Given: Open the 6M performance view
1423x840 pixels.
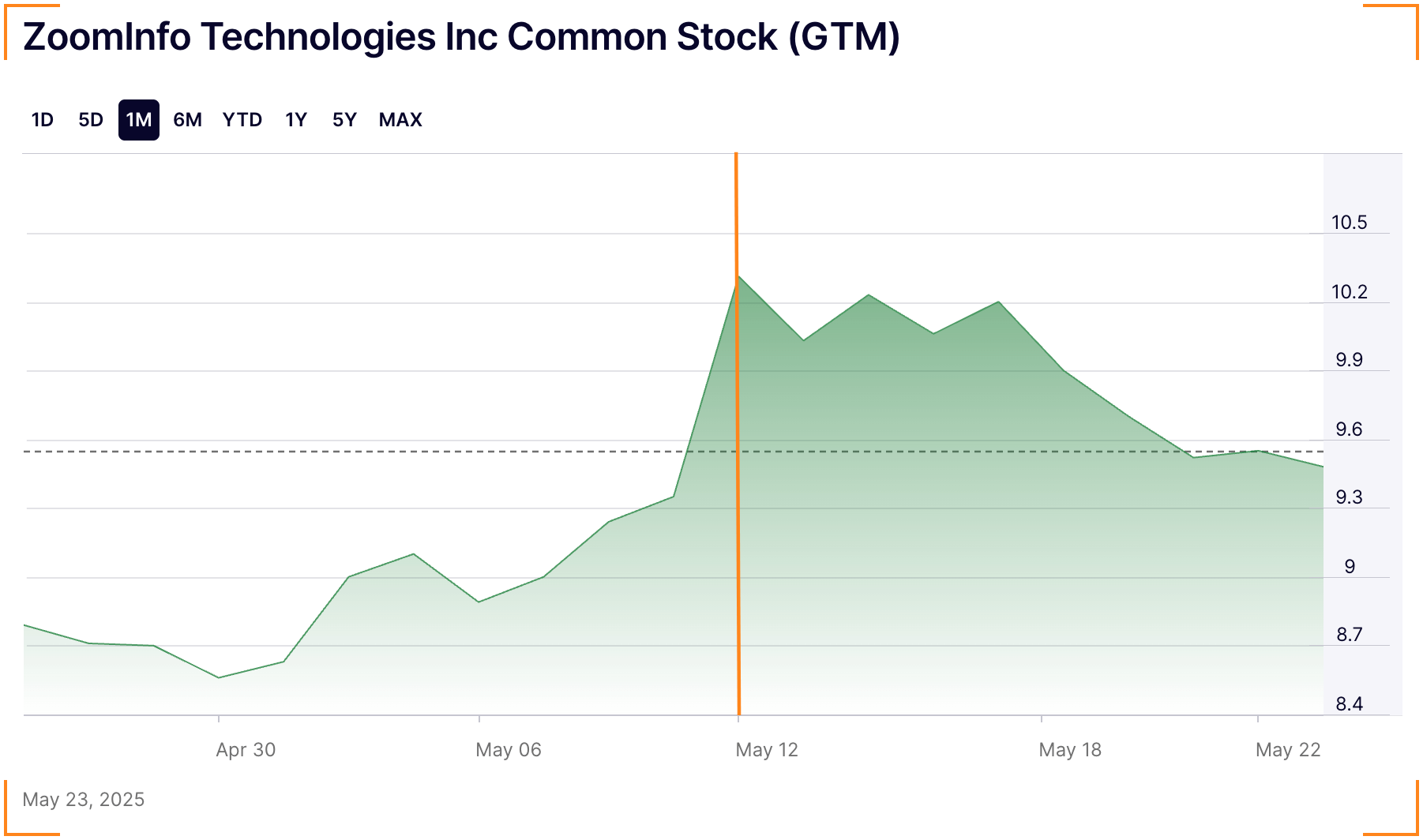Looking at the screenshot, I should [189, 119].
